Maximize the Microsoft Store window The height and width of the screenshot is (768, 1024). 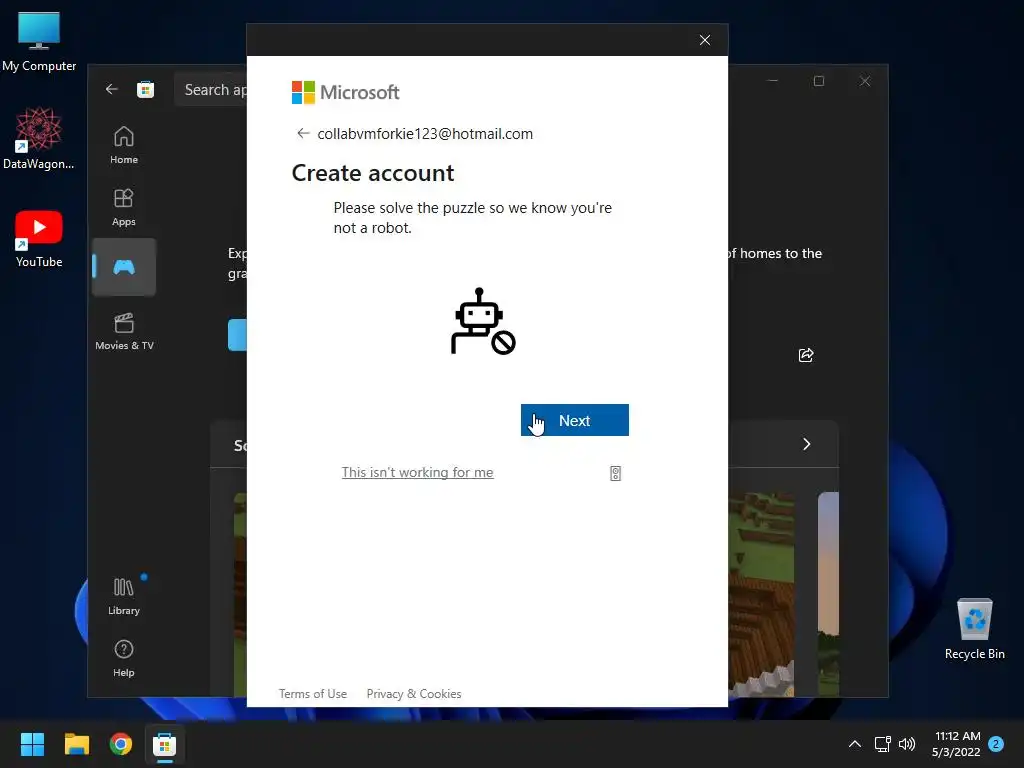819,81
